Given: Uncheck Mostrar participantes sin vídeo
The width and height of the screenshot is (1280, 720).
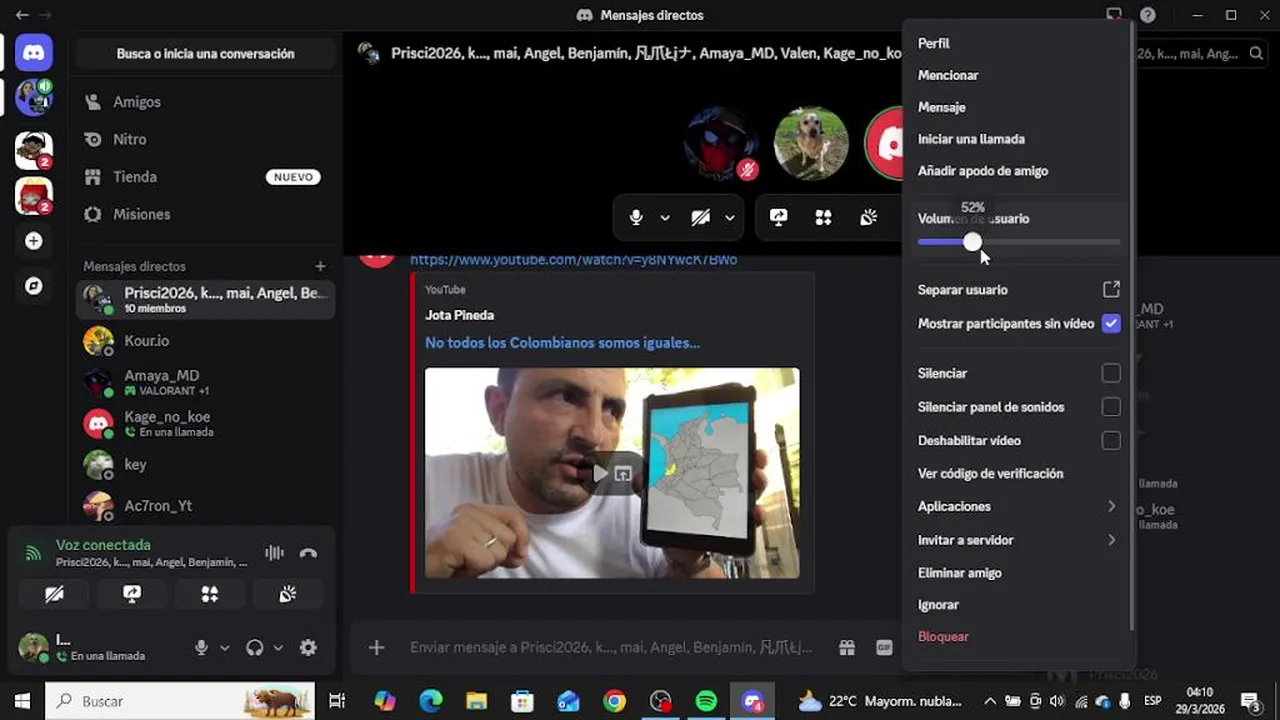Looking at the screenshot, I should pos(1111,324).
